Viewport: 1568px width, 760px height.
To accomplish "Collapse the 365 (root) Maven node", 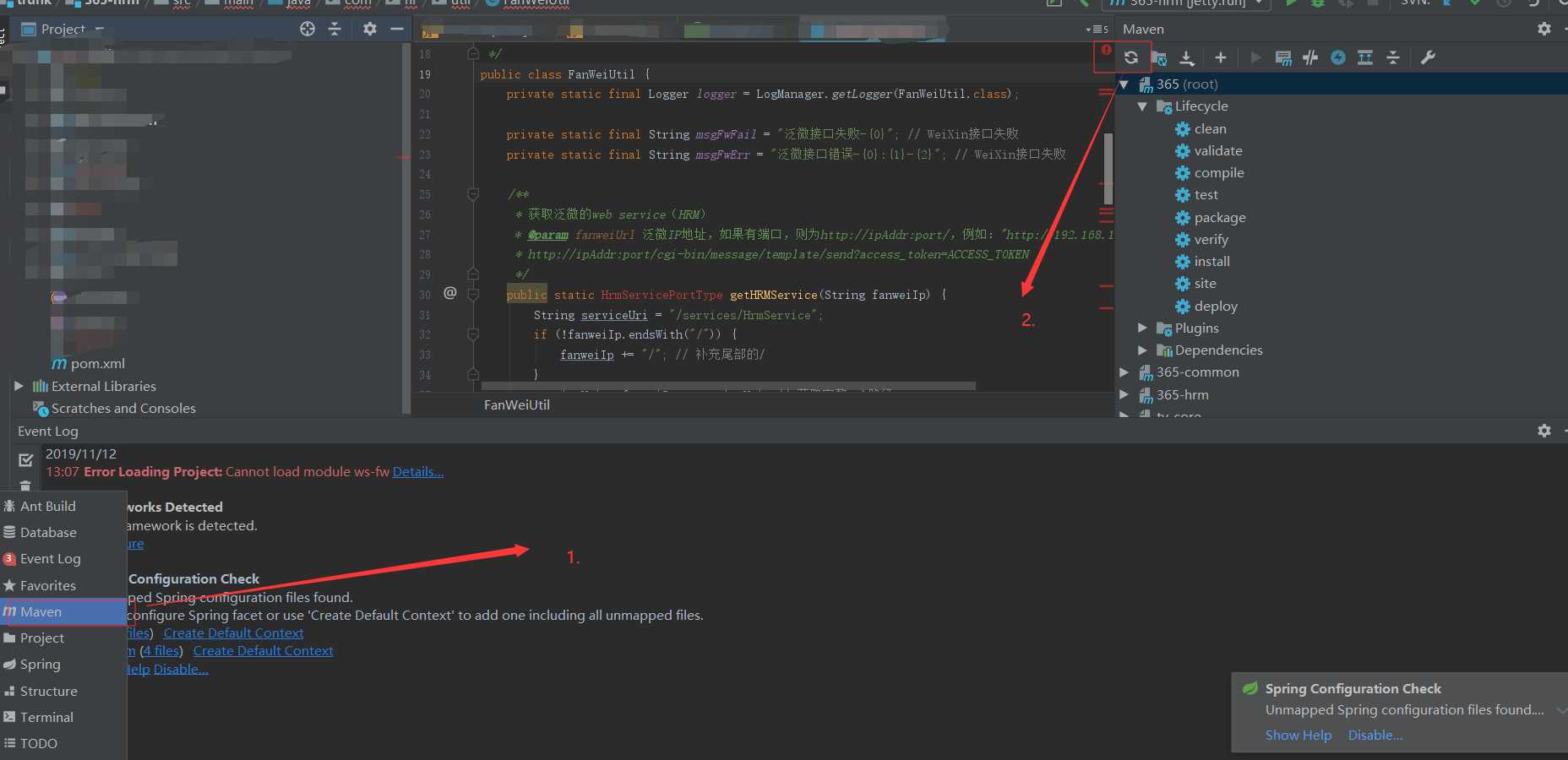I will point(1124,84).
